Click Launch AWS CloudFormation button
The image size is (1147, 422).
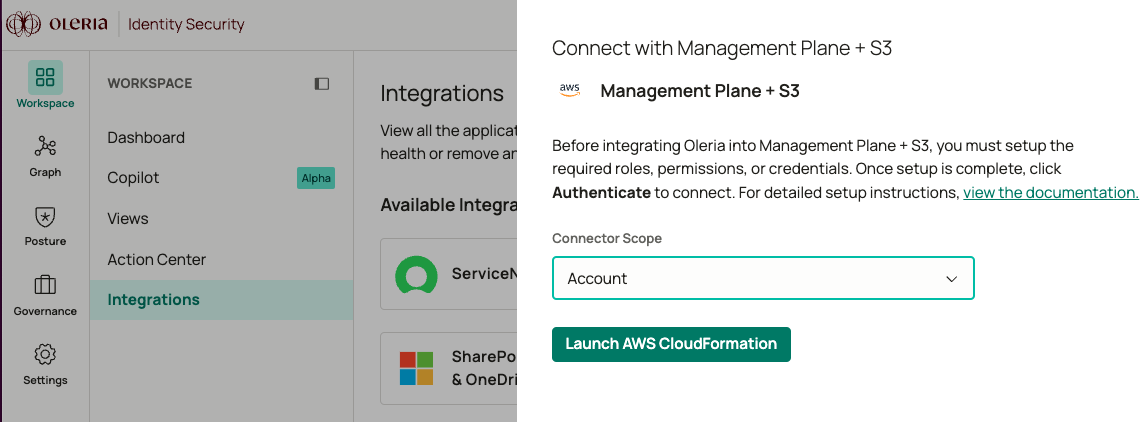tap(671, 344)
